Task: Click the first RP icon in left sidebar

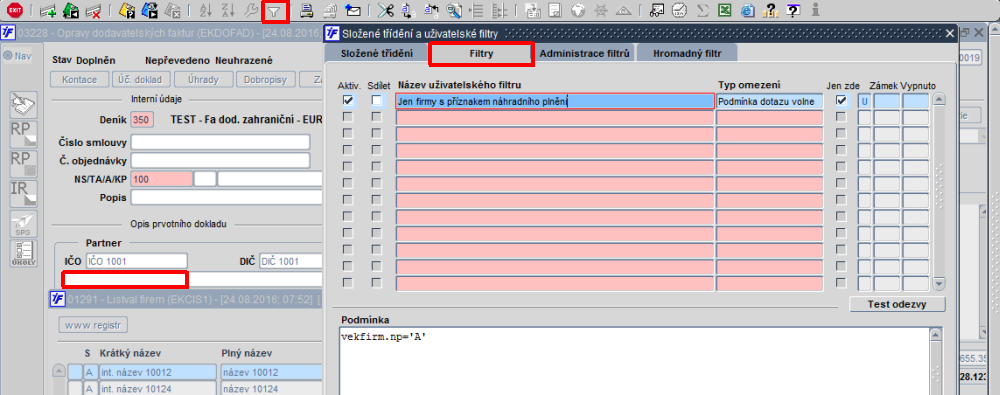Action: (24, 134)
